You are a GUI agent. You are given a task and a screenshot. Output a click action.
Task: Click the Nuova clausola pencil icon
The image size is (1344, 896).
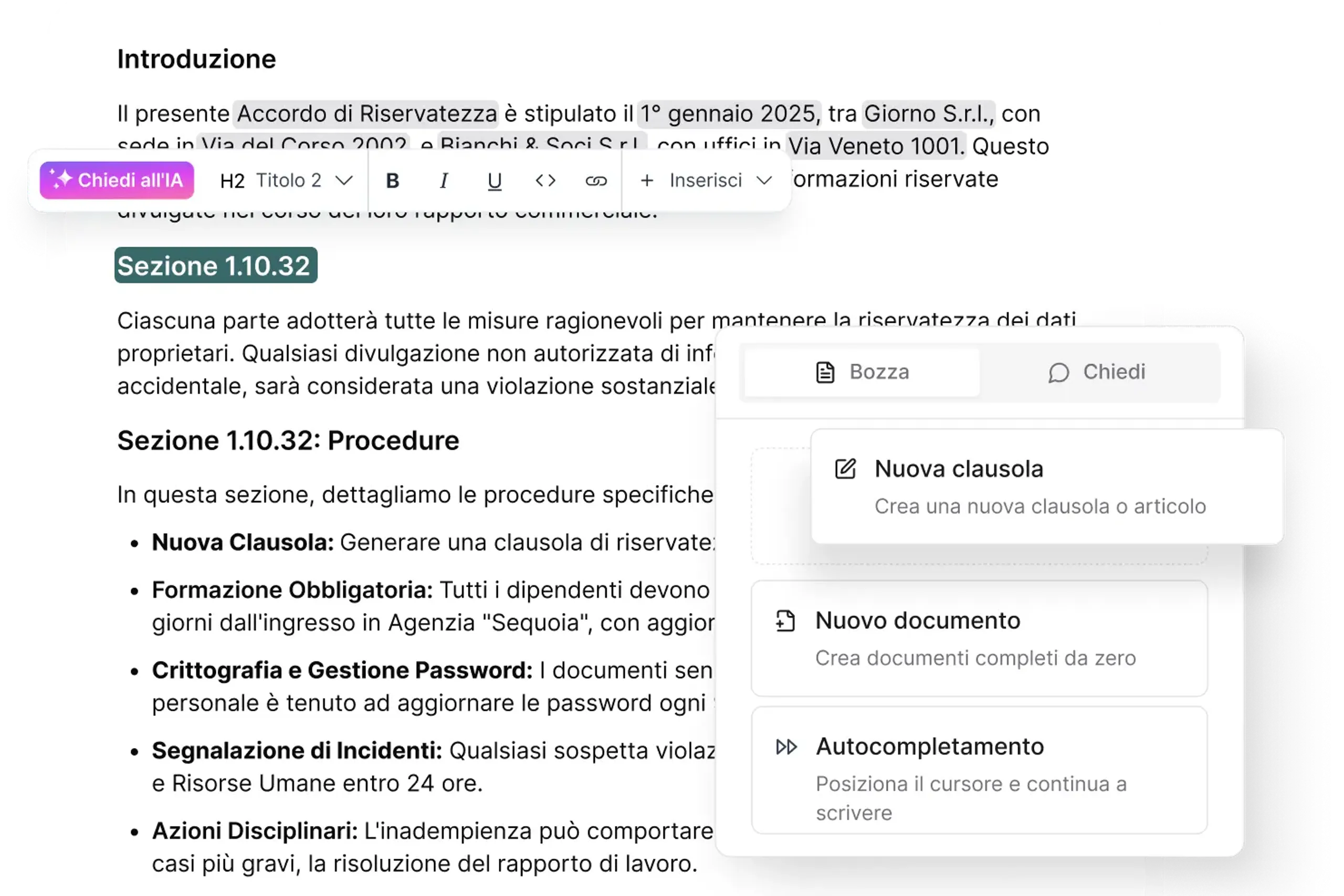pyautogui.click(x=845, y=469)
